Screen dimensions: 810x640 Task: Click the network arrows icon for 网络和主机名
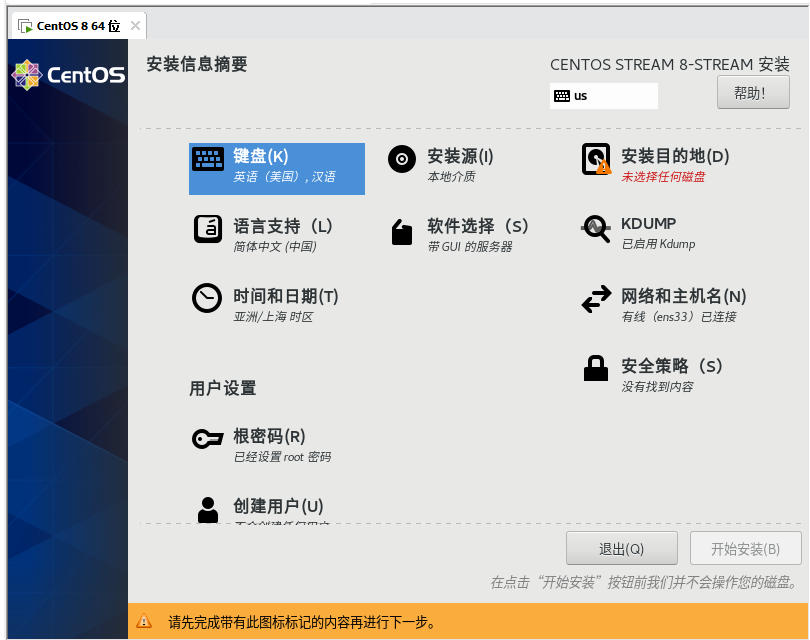tap(596, 299)
